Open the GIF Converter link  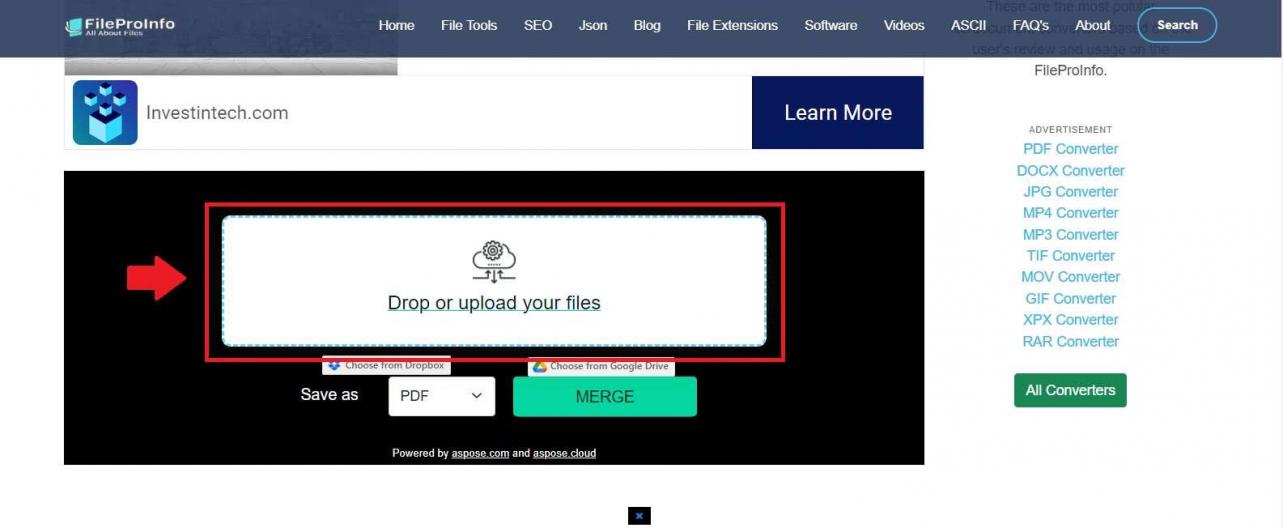pyautogui.click(x=1071, y=299)
